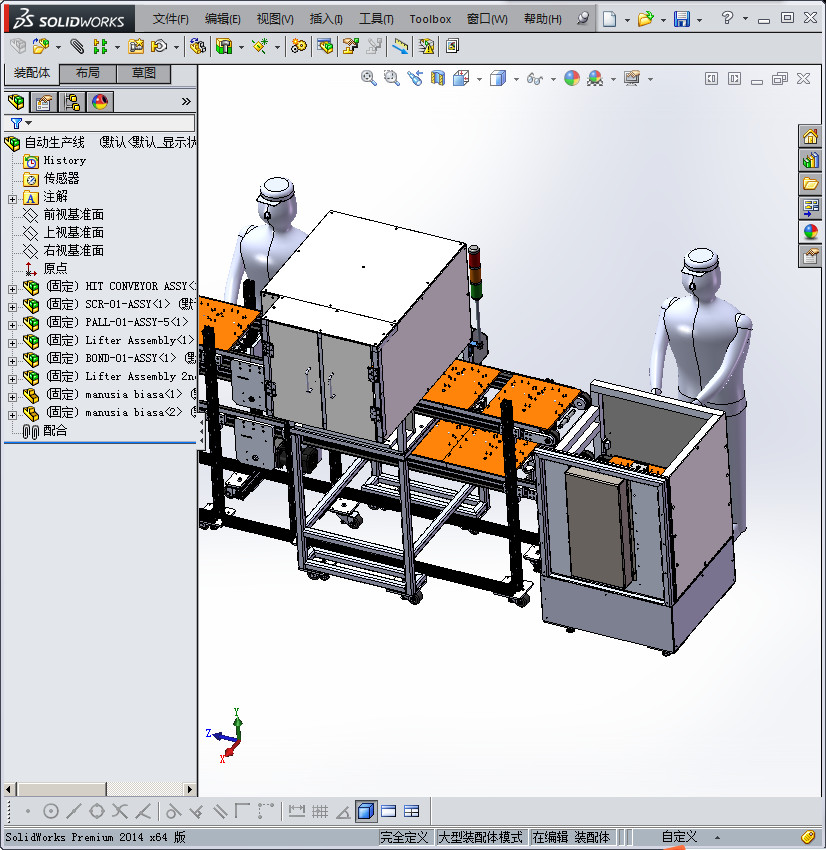The width and height of the screenshot is (826, 850).
Task: Open the 工具(T) menu
Action: coord(376,19)
